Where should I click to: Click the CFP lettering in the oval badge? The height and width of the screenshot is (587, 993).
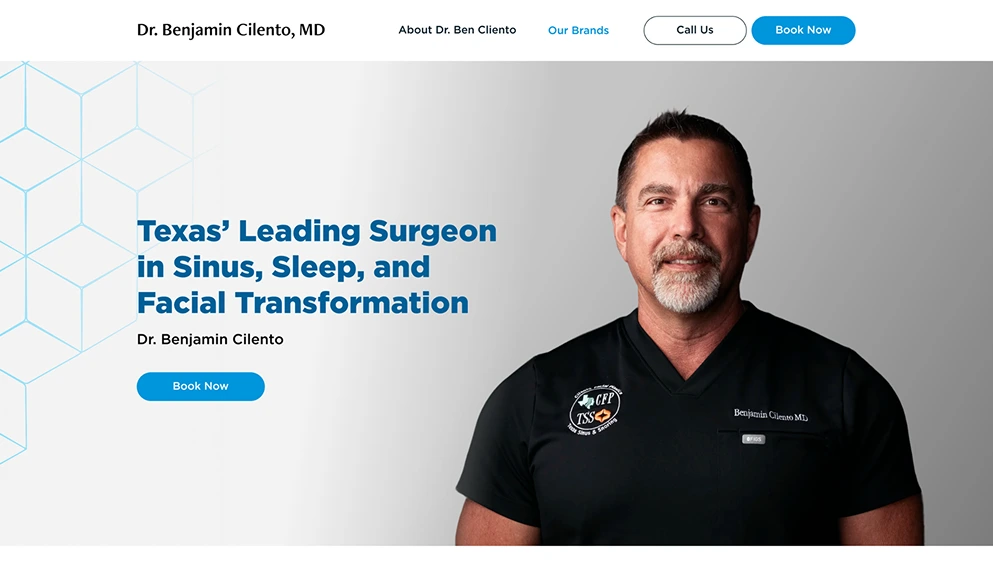(x=604, y=399)
